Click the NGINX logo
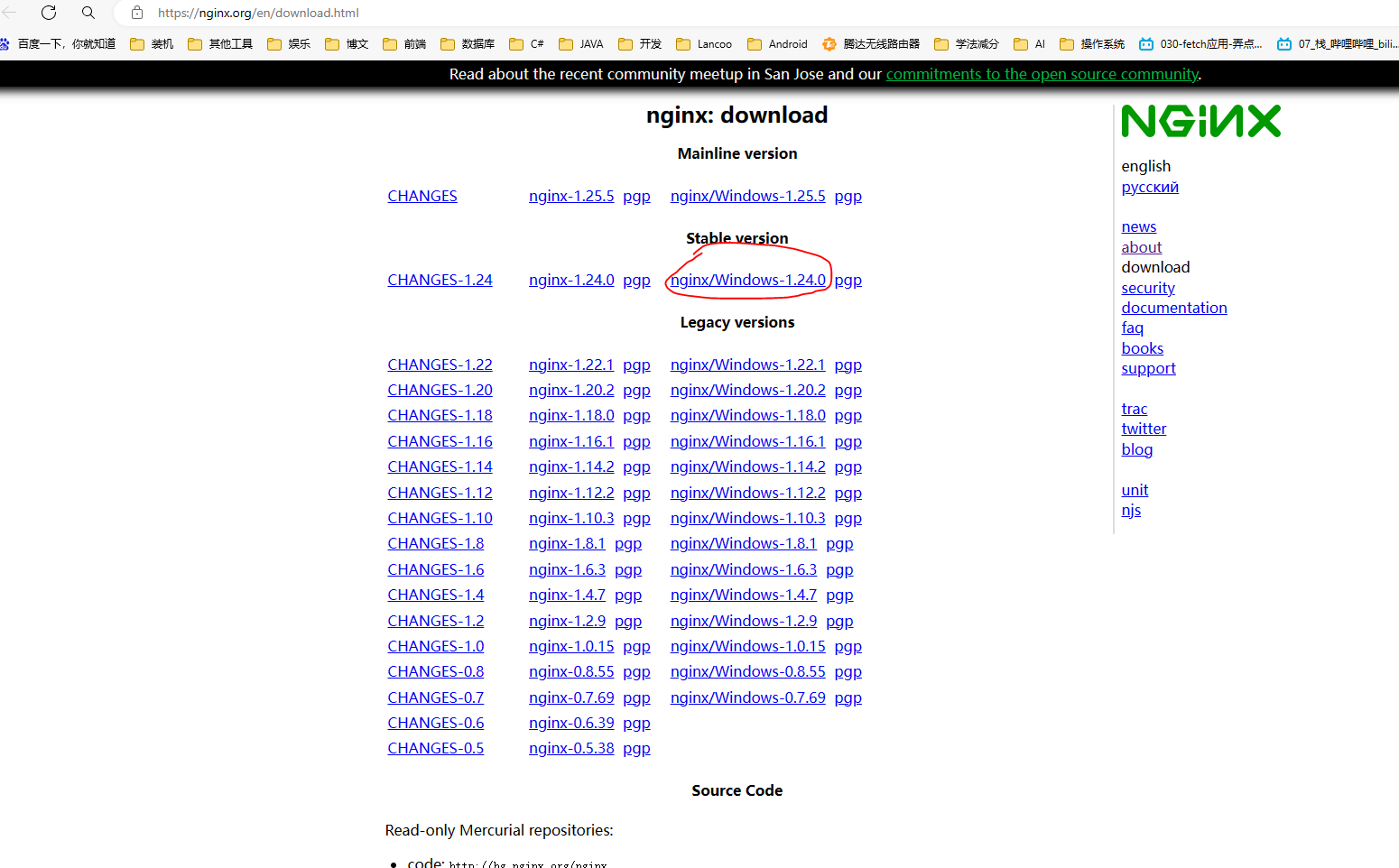This screenshot has width=1399, height=868. pyautogui.click(x=1200, y=121)
